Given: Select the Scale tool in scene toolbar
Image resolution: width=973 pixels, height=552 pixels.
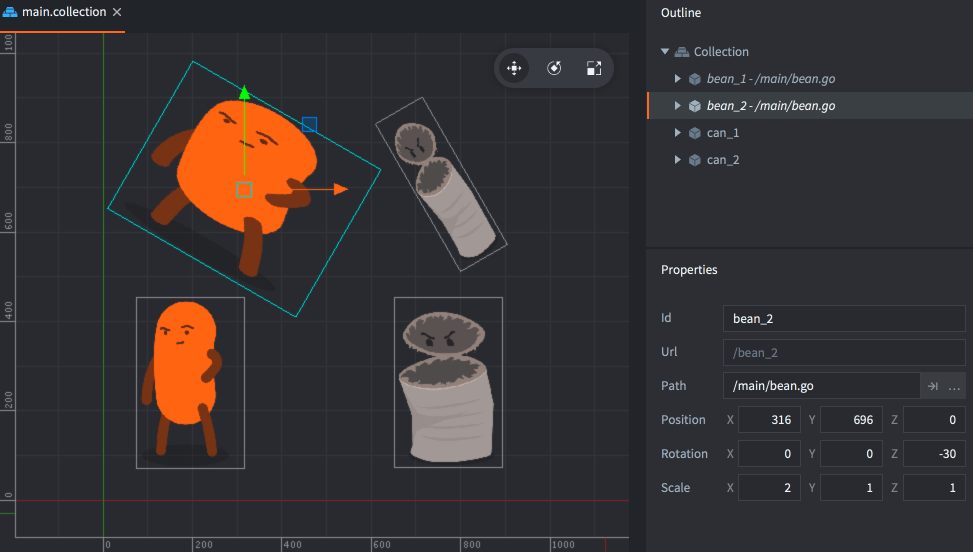Looking at the screenshot, I should pos(594,69).
